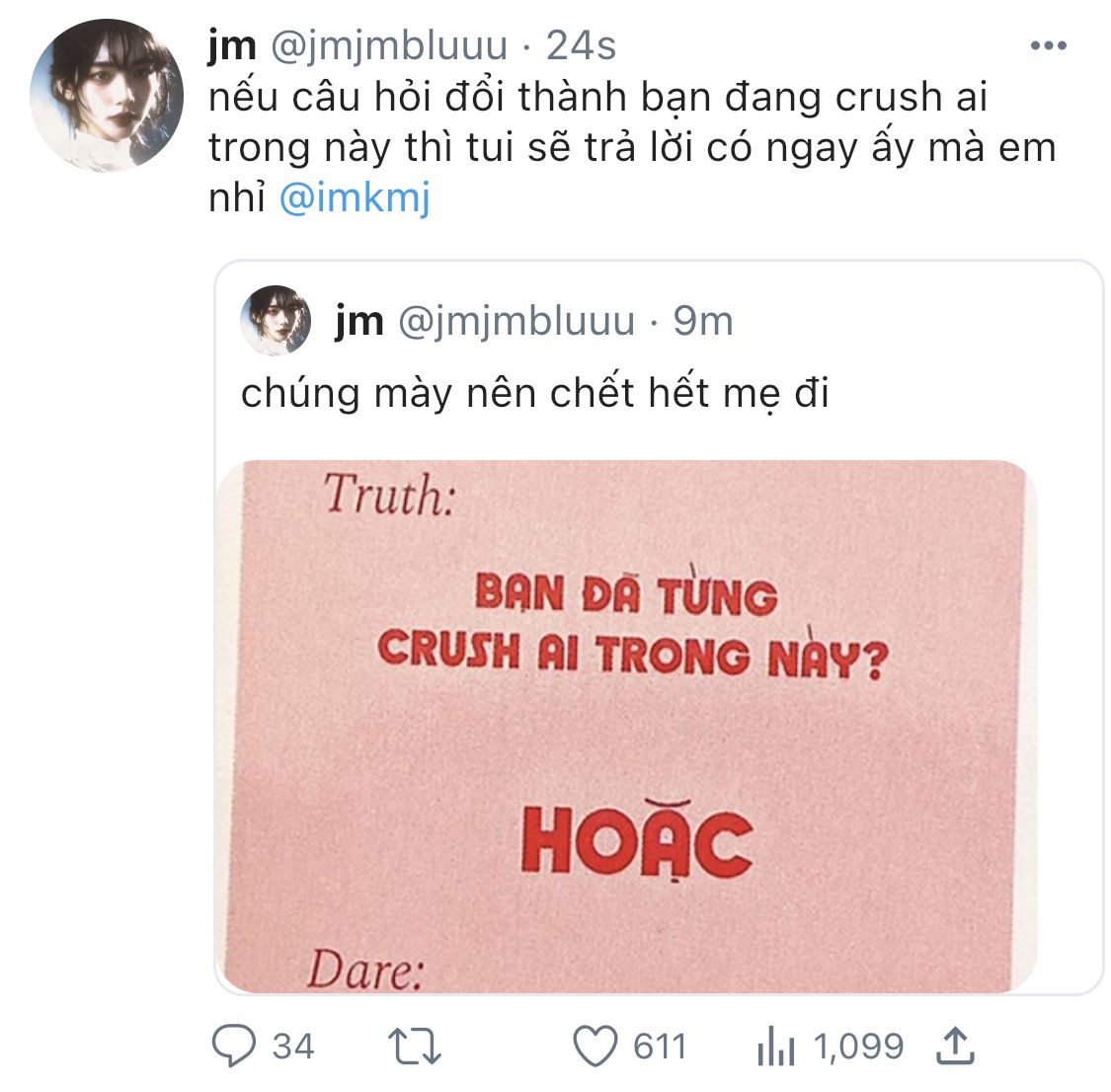Open @jmjmbluuu handle in main tweet
This screenshot has height=1092, width=1111.
[x=389, y=46]
